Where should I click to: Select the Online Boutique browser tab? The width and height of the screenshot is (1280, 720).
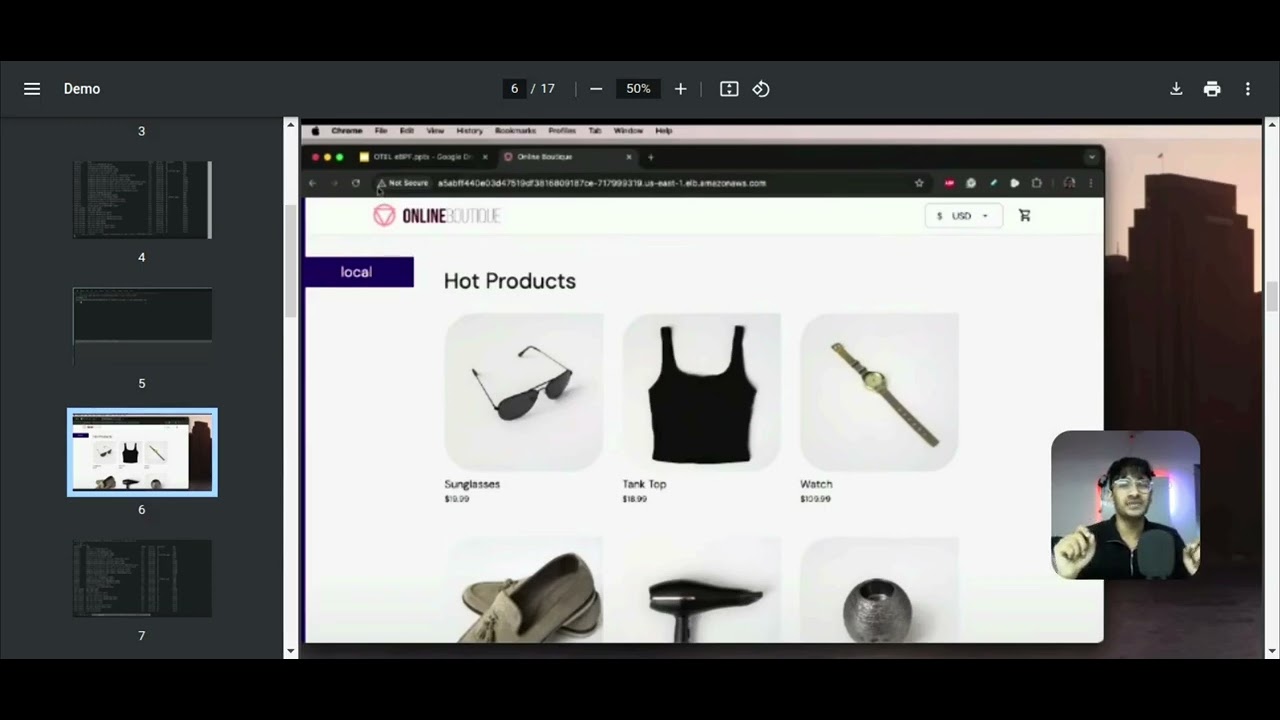[x=567, y=157]
